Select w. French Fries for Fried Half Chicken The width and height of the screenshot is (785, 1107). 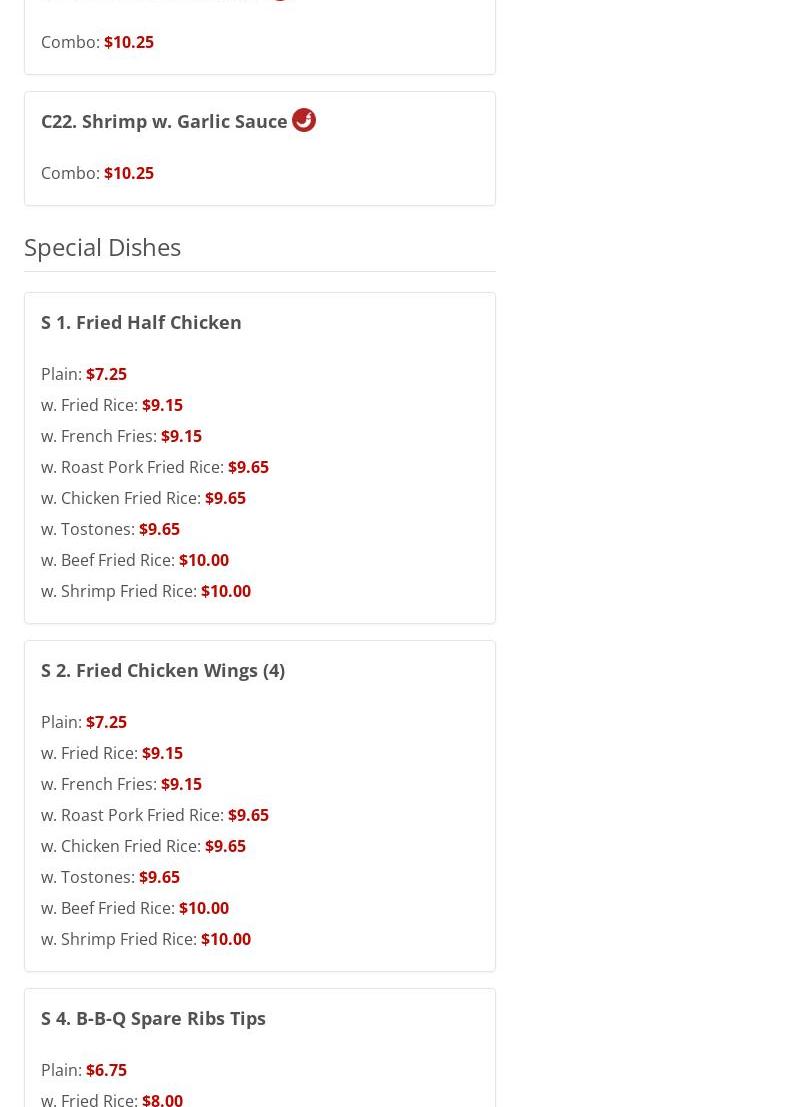(121, 436)
